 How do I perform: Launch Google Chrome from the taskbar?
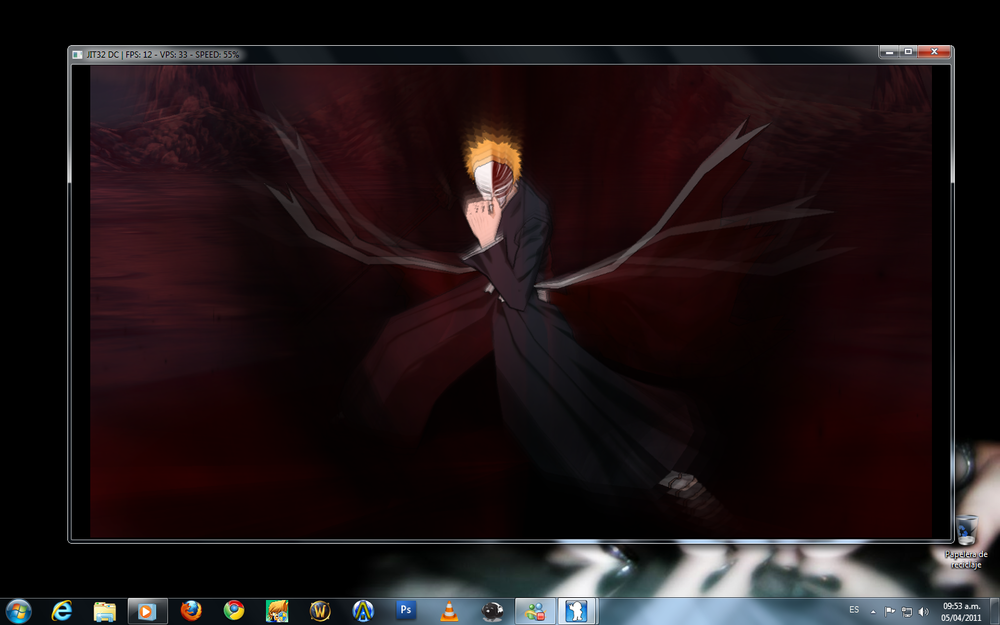point(233,611)
